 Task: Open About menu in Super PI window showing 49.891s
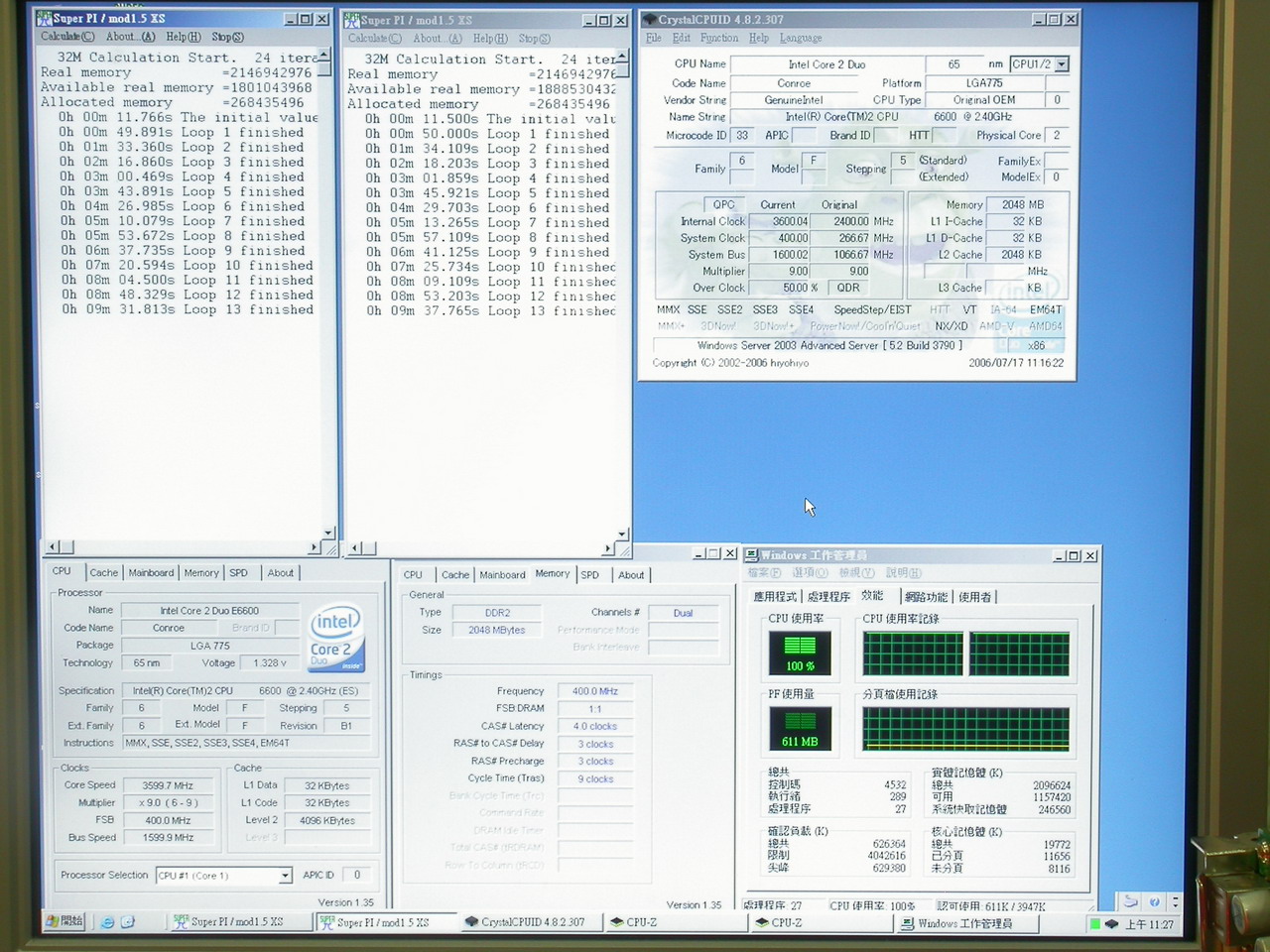[x=131, y=38]
